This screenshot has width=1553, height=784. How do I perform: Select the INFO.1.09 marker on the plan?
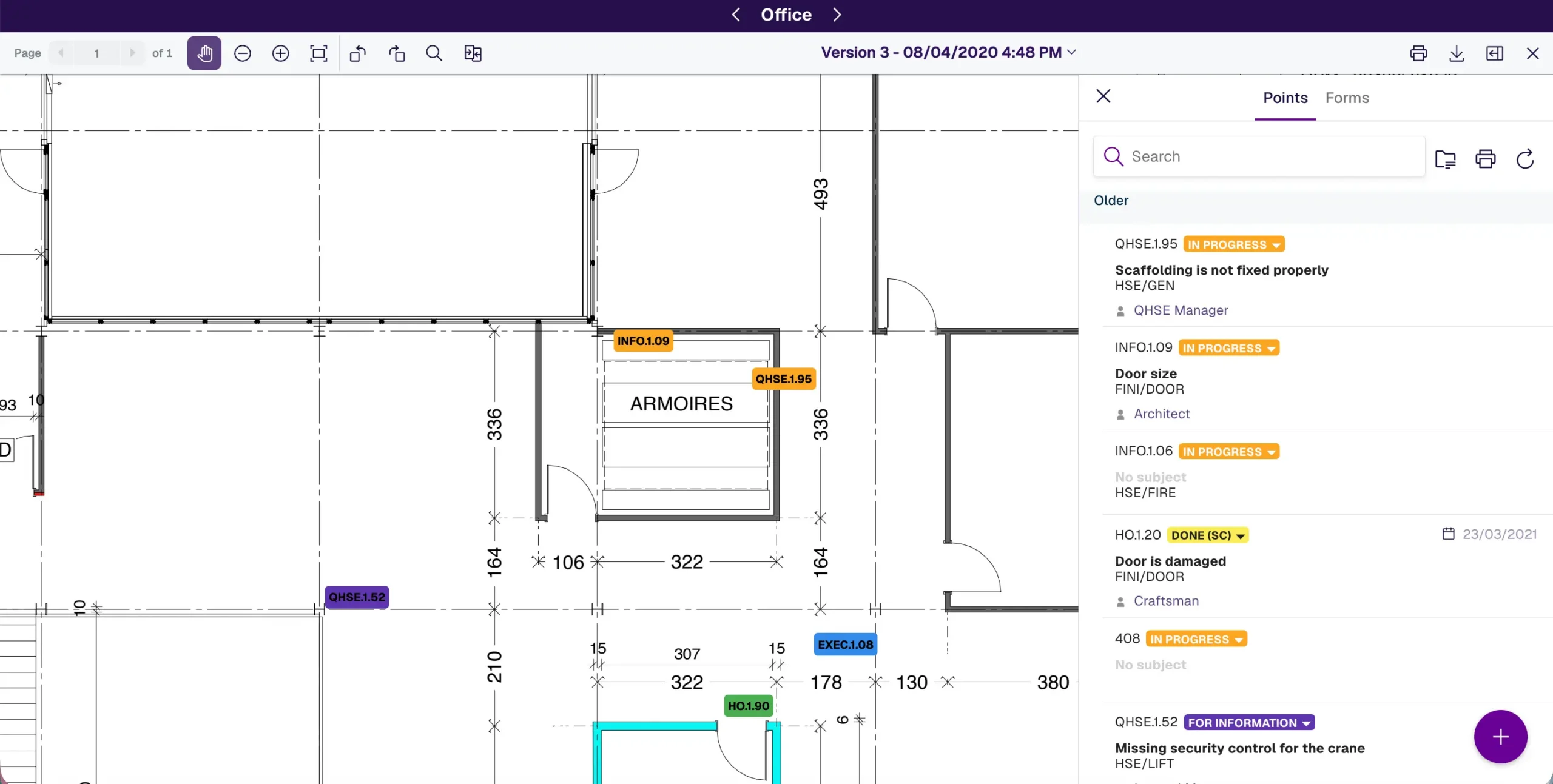point(643,341)
